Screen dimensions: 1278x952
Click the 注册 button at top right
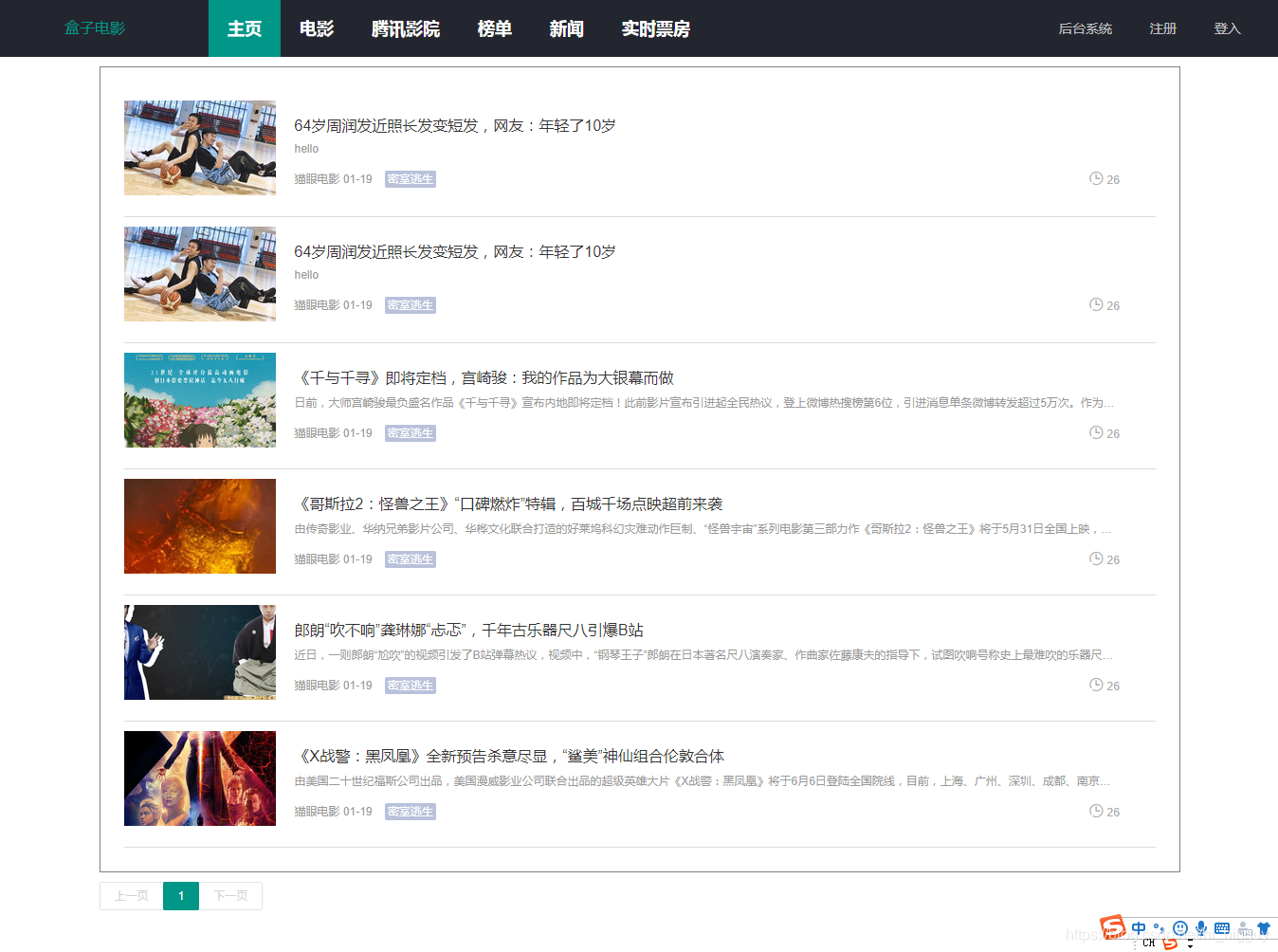pyautogui.click(x=1162, y=28)
